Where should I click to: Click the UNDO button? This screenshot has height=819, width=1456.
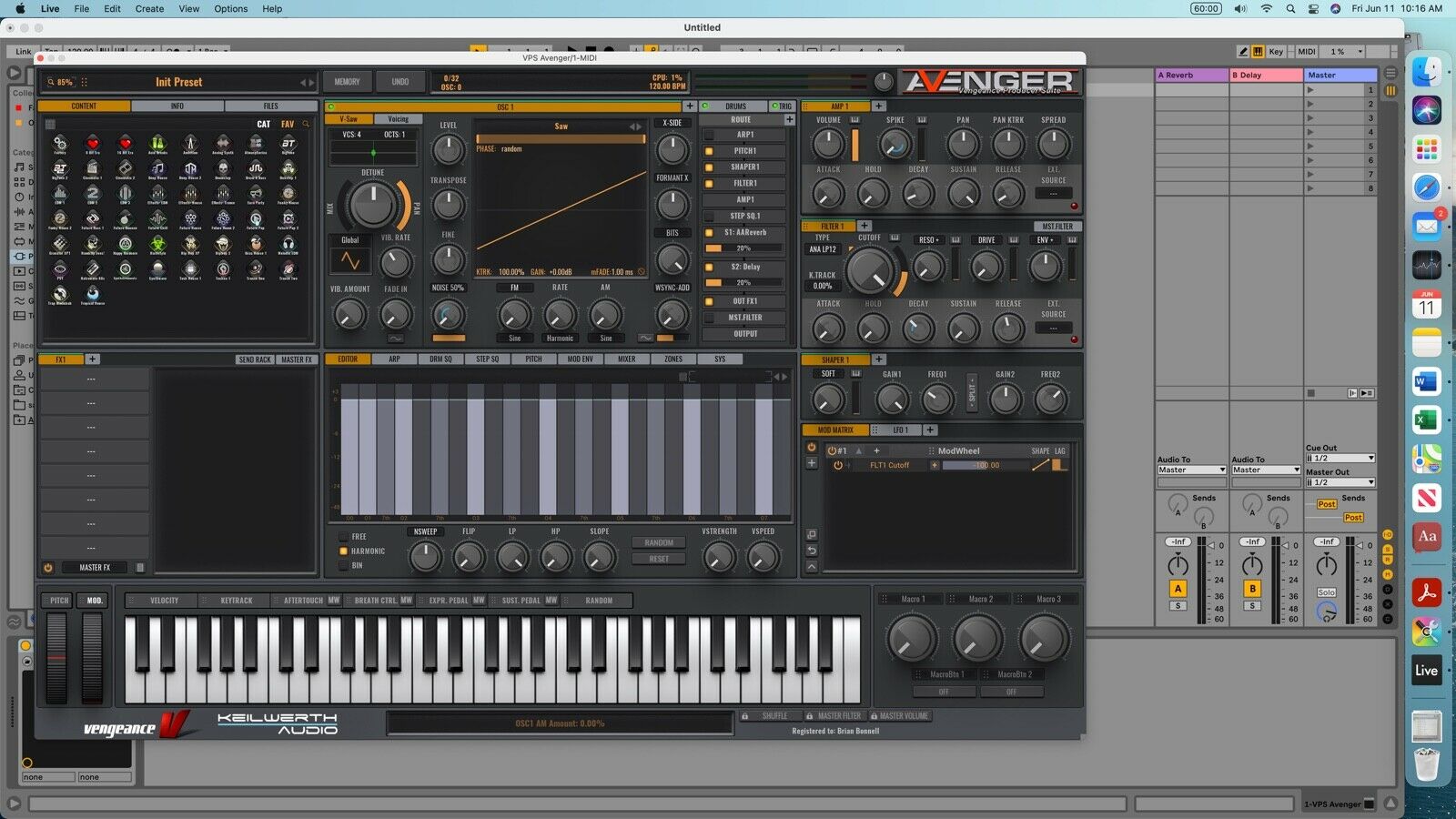click(399, 82)
